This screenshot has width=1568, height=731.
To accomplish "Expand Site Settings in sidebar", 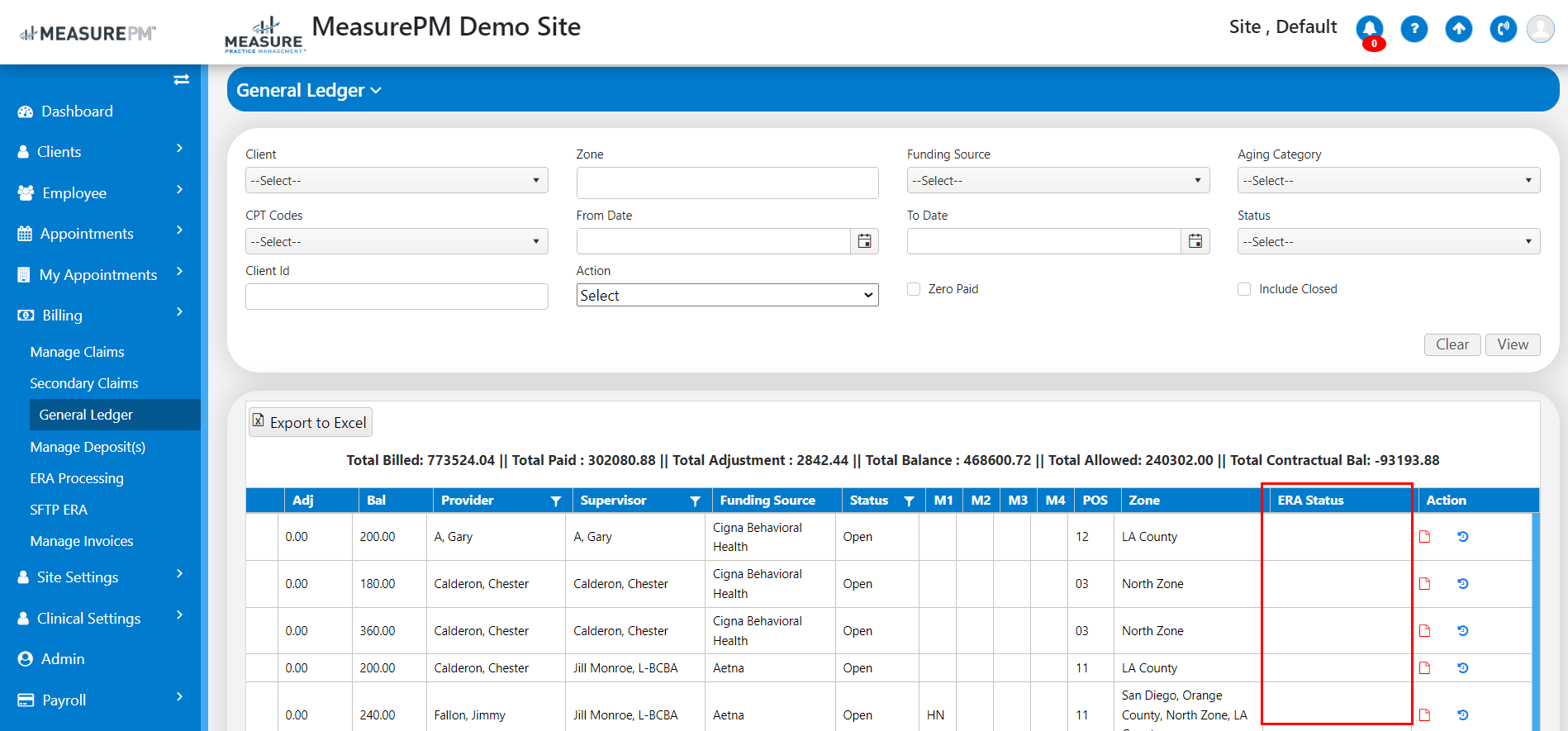I will click(x=100, y=577).
